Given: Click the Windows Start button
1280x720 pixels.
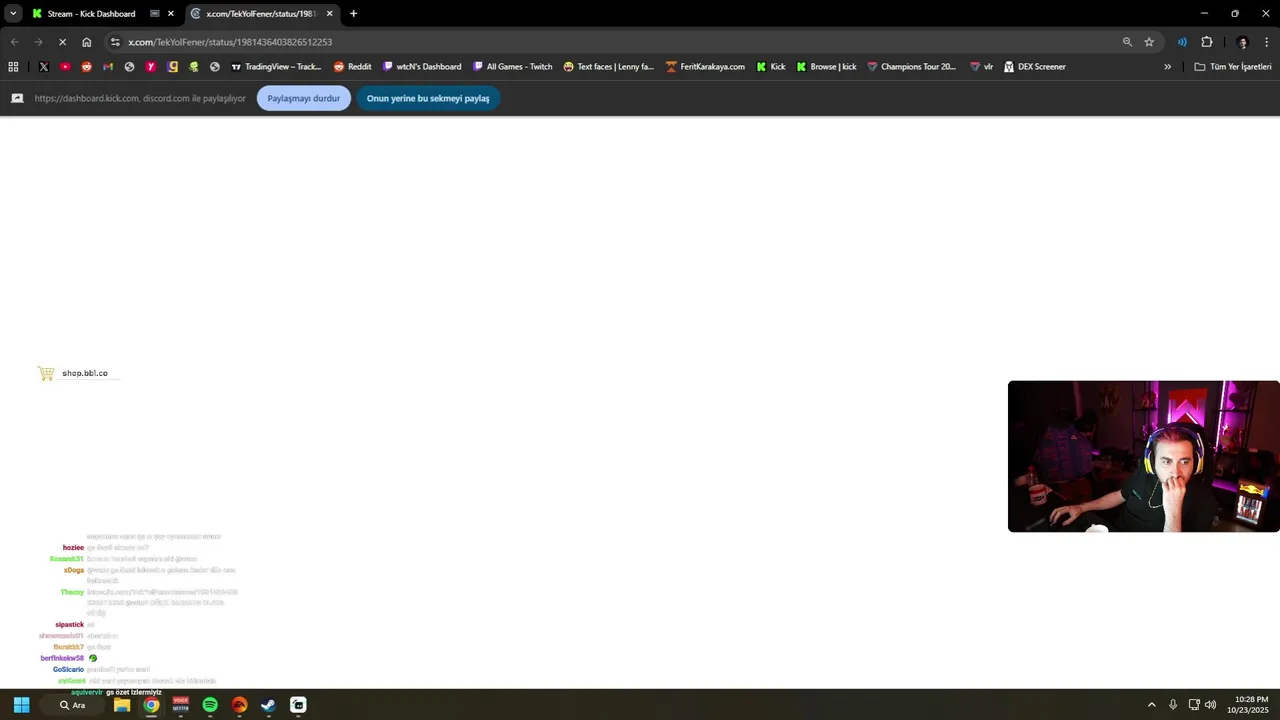Looking at the screenshot, I should (x=21, y=705).
